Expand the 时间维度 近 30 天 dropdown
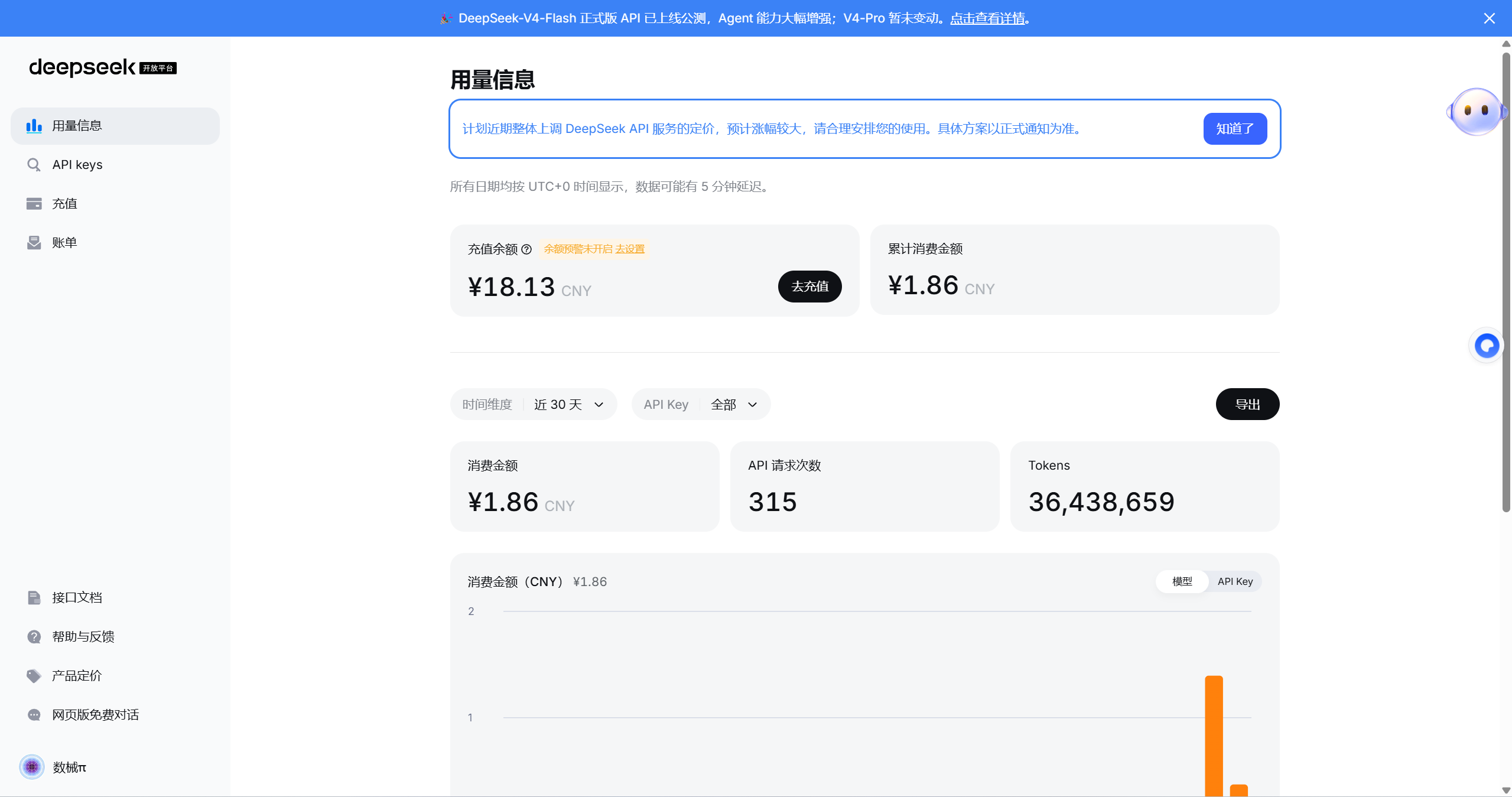This screenshot has width=1512, height=797. 534,405
